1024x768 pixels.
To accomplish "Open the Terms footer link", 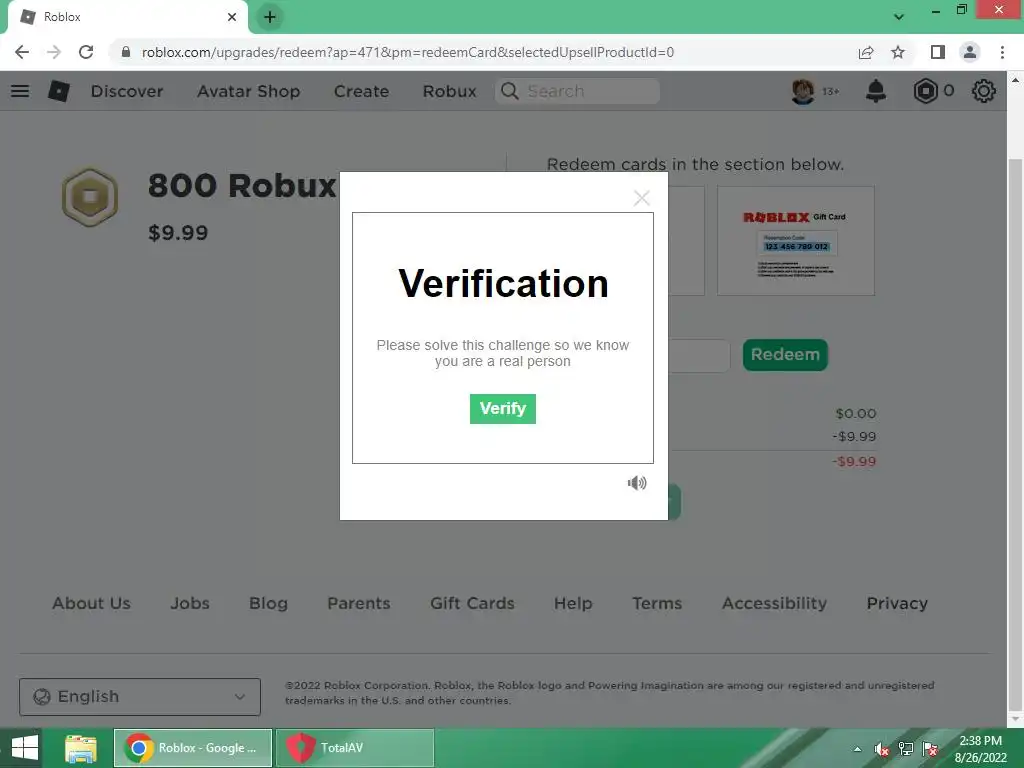I will (x=657, y=603).
